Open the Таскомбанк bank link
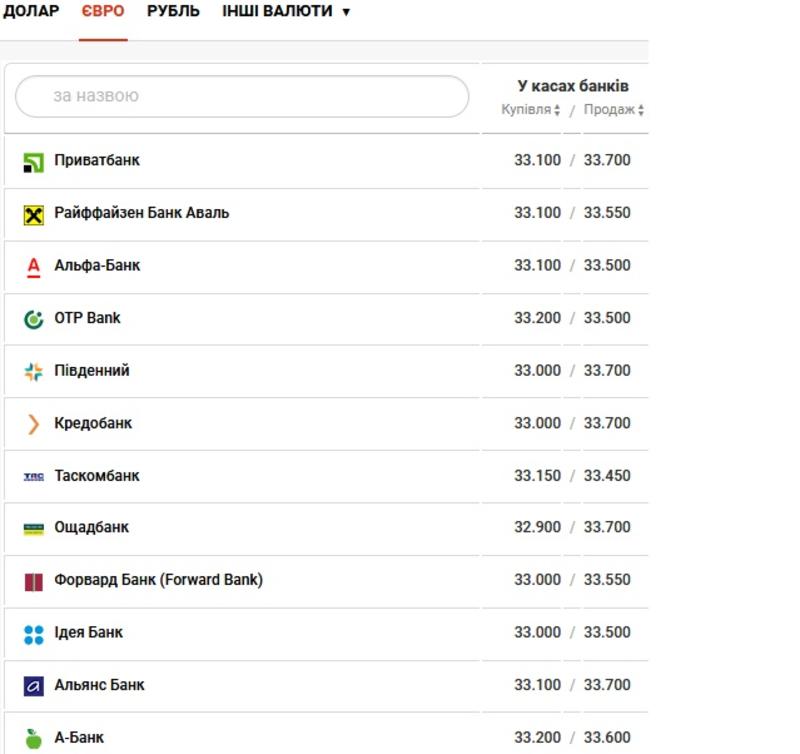This screenshot has width=800, height=754. 97,475
